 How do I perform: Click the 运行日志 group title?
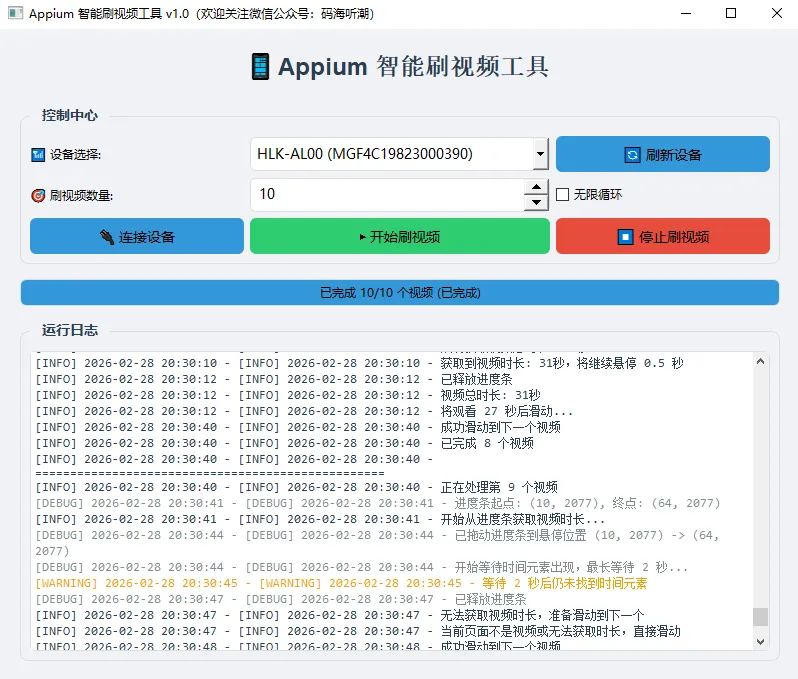70,330
